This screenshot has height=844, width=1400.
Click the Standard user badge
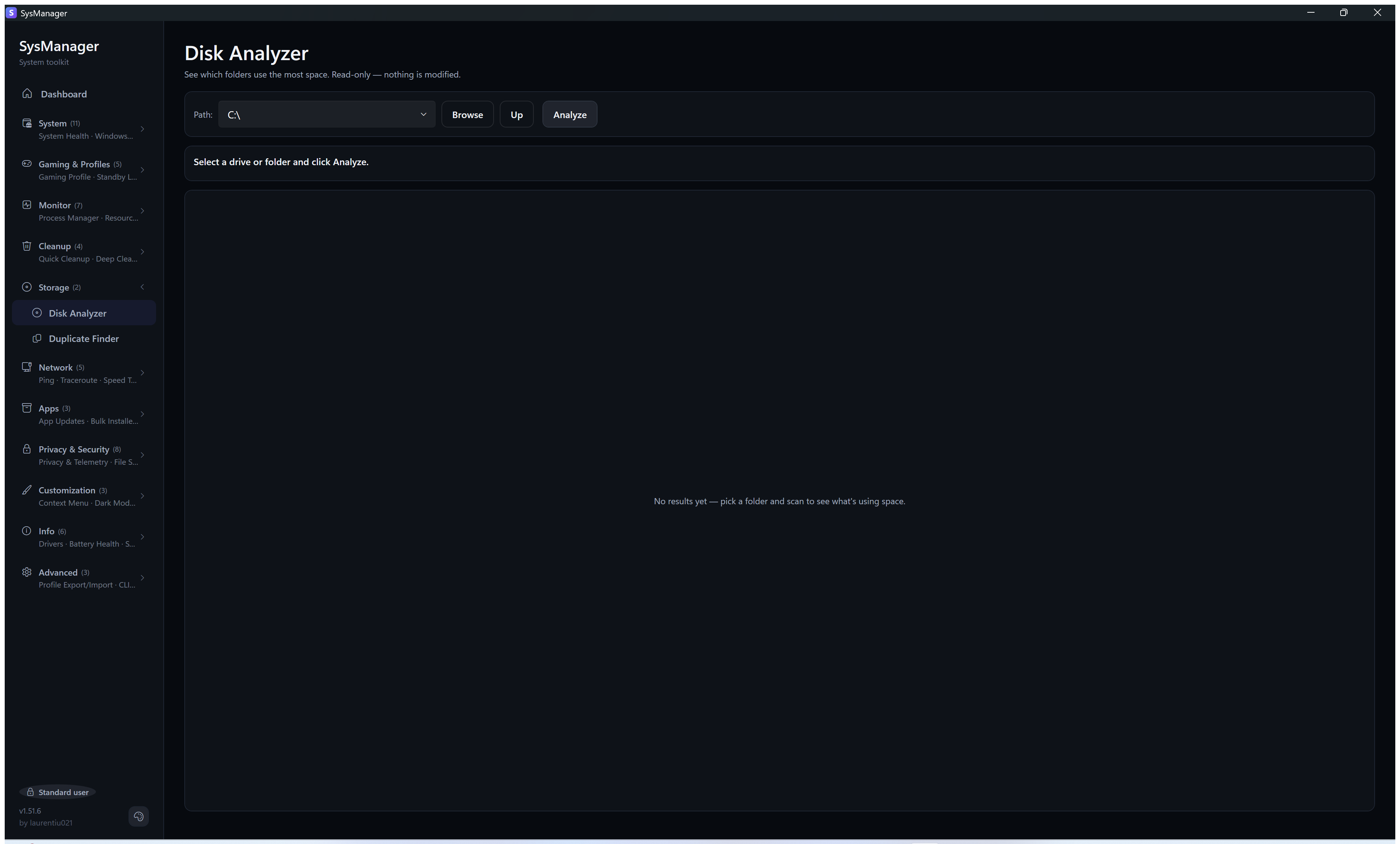pos(57,792)
